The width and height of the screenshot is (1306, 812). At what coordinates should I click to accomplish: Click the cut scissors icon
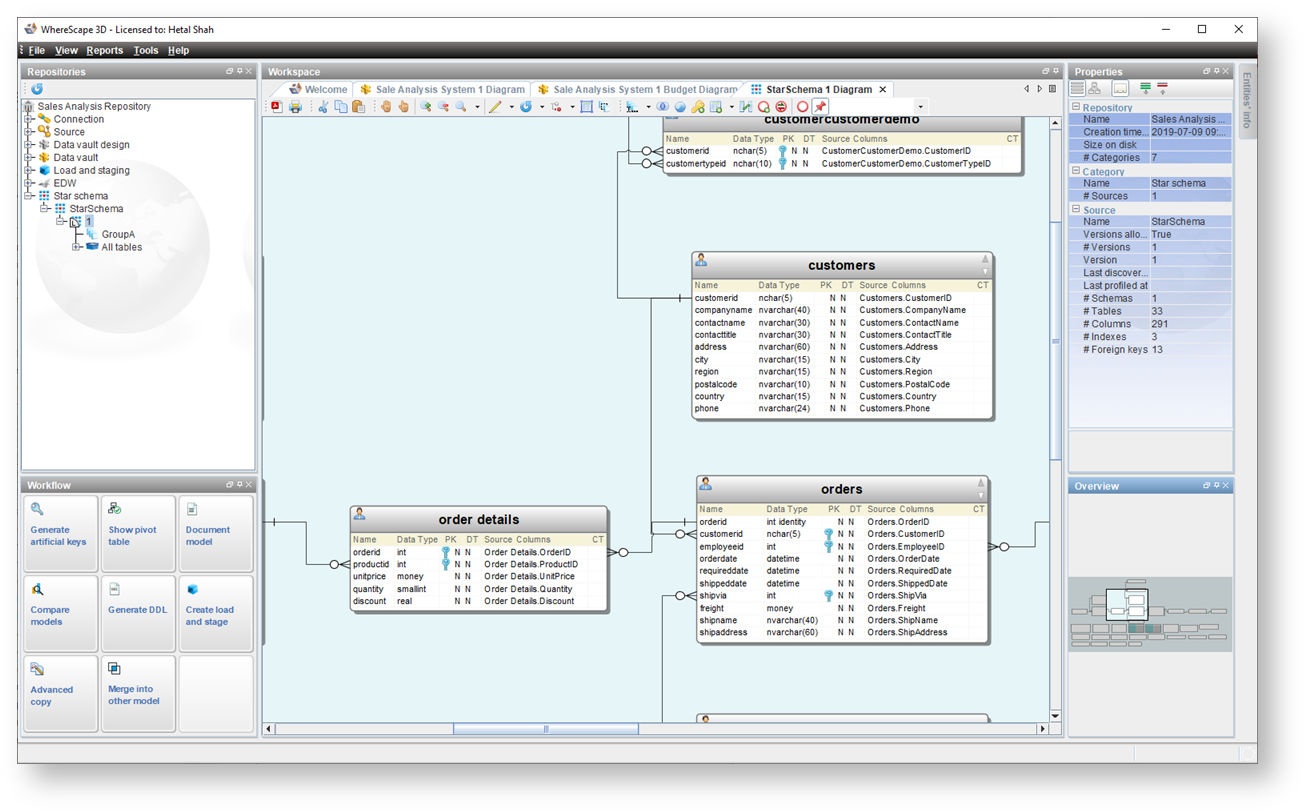(x=323, y=107)
